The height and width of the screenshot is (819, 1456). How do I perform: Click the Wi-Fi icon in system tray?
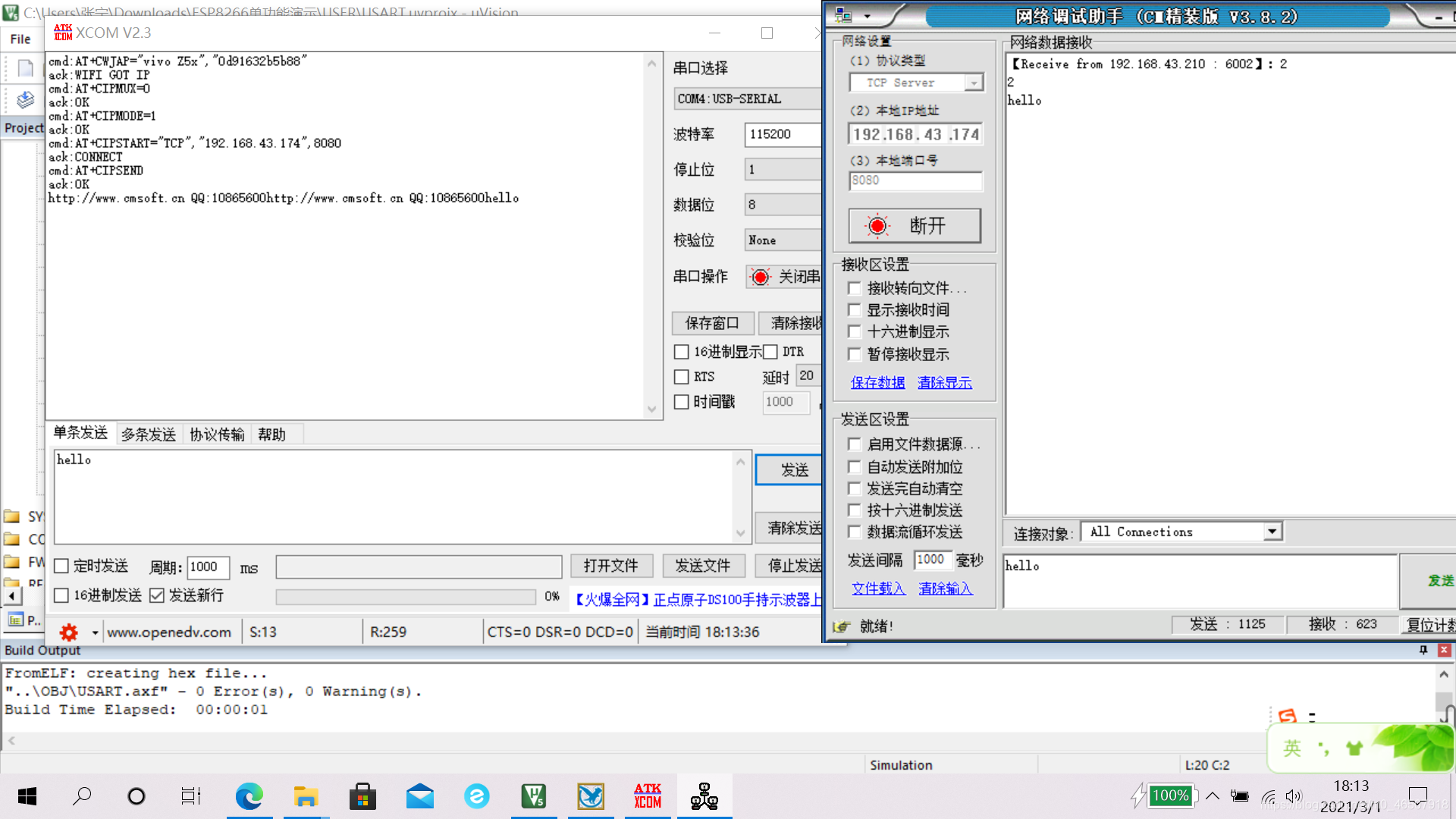coord(1269,796)
